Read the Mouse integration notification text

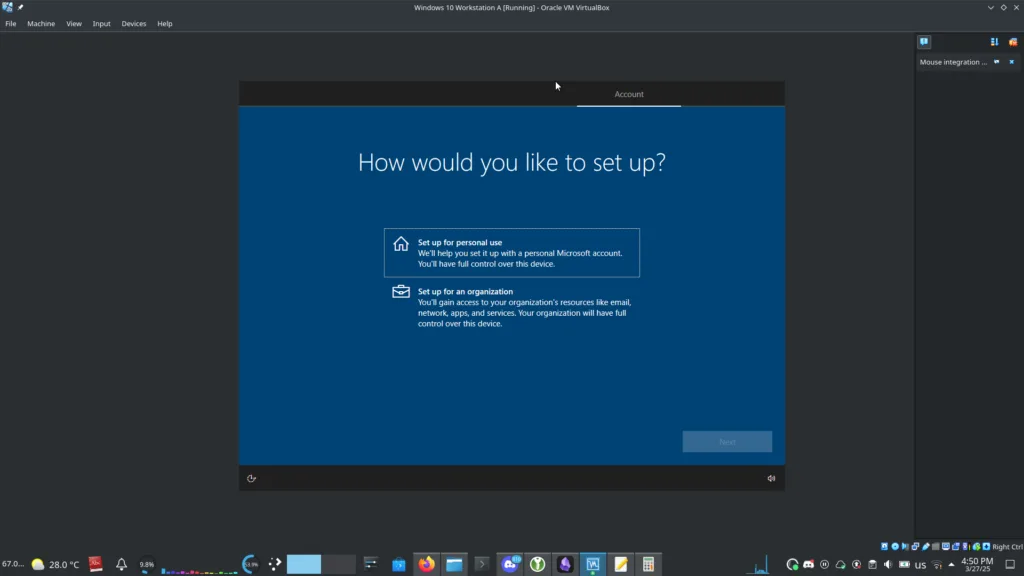pyautogui.click(x=953, y=62)
